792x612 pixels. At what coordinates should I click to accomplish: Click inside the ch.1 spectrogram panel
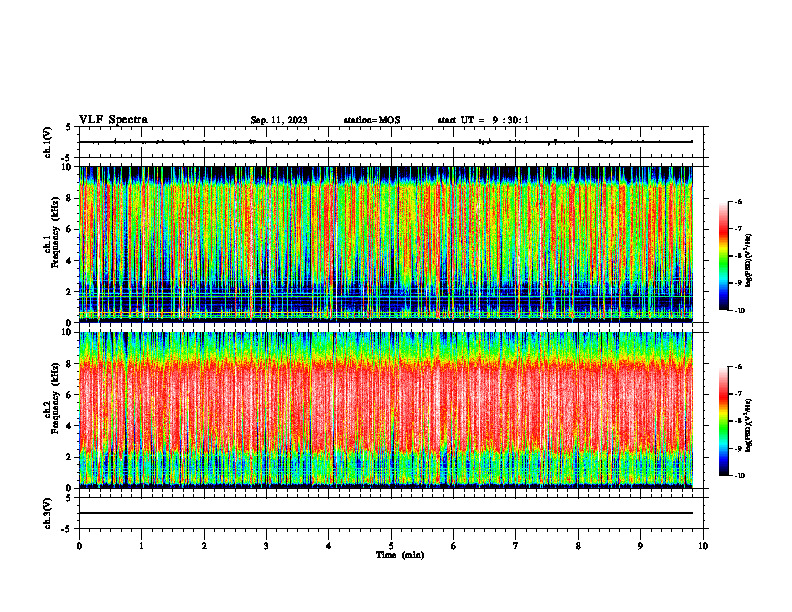coord(386,244)
